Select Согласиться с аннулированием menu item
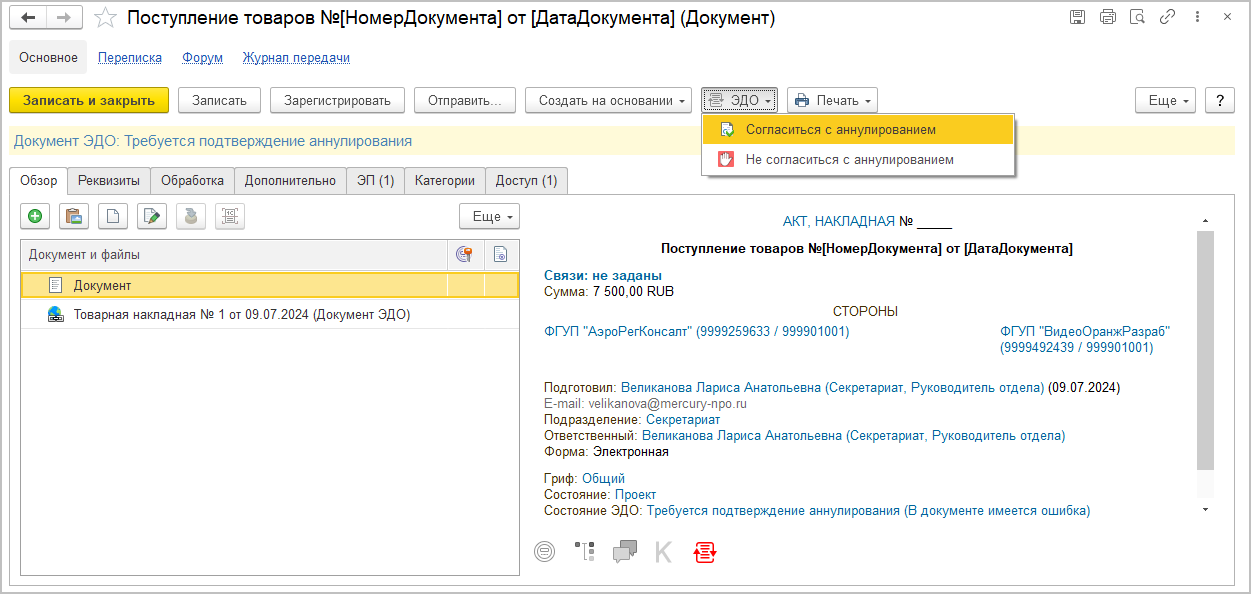The height and width of the screenshot is (594, 1251). point(840,130)
